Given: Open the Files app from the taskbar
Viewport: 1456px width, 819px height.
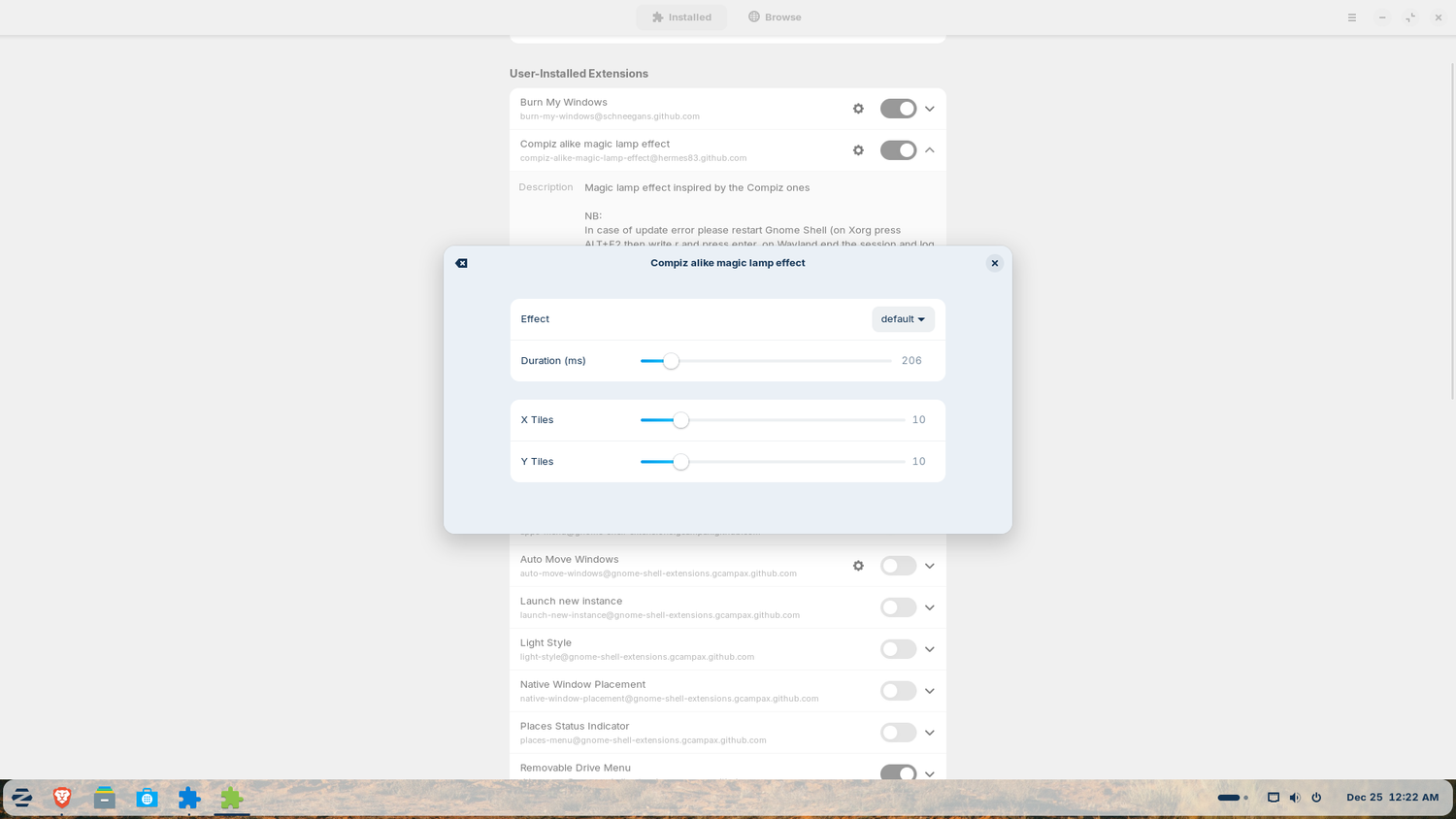Looking at the screenshot, I should coord(105,798).
